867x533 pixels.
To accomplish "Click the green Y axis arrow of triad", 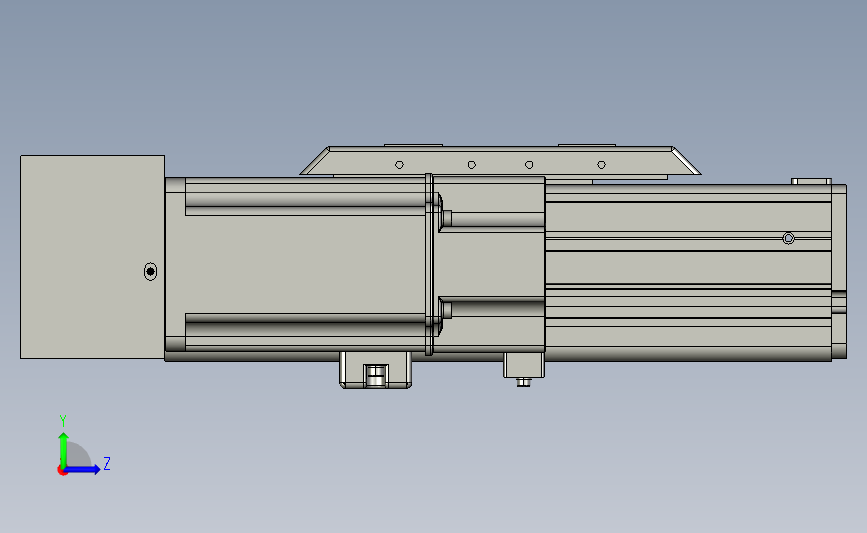I will (x=63, y=450).
